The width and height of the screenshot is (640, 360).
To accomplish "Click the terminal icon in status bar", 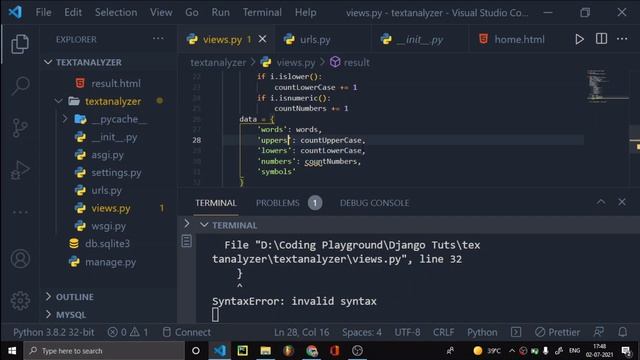I will (516, 332).
